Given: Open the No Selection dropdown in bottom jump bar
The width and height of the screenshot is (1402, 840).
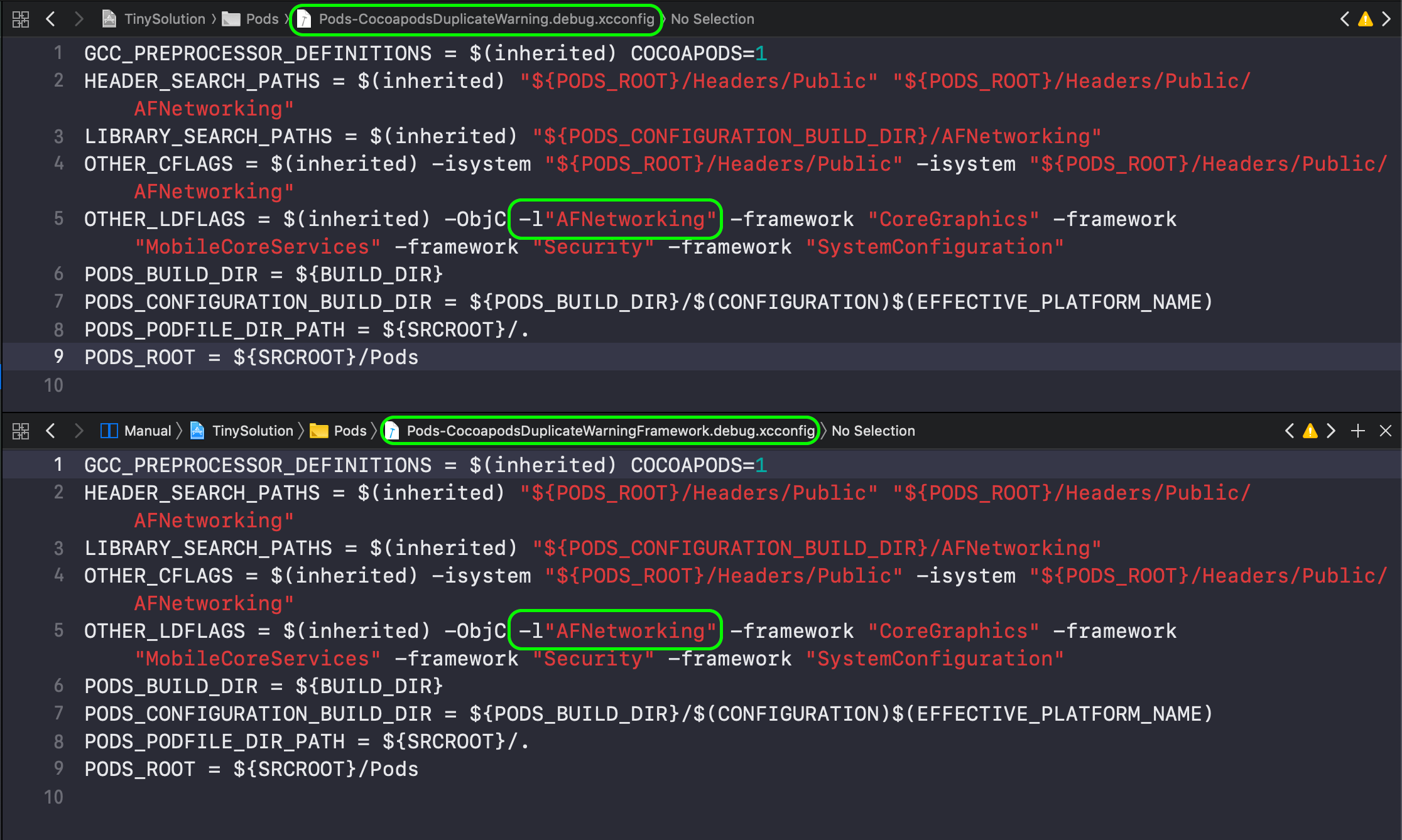Looking at the screenshot, I should pos(873,431).
